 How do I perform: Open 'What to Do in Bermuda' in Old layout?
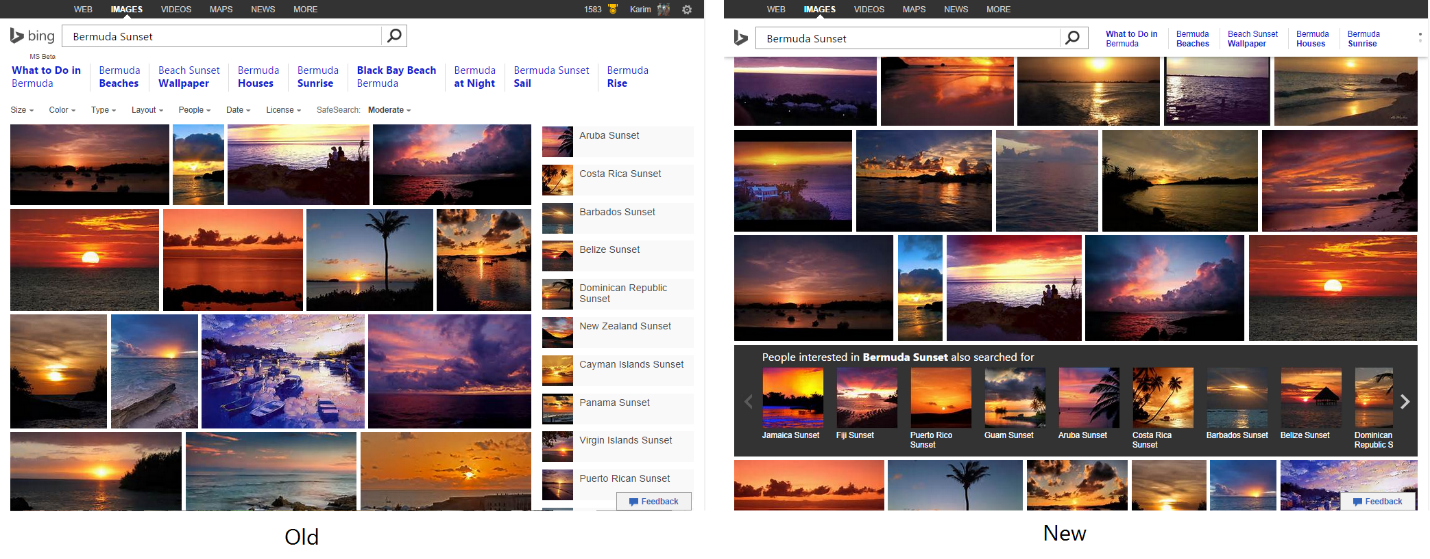coord(46,77)
